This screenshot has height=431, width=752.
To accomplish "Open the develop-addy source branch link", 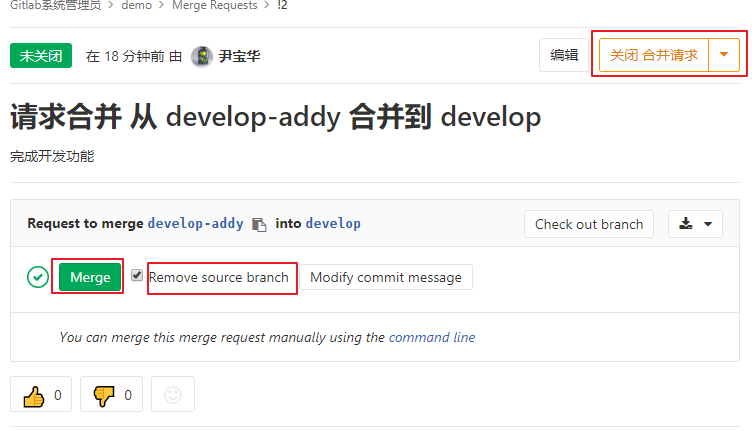I will coord(195,224).
